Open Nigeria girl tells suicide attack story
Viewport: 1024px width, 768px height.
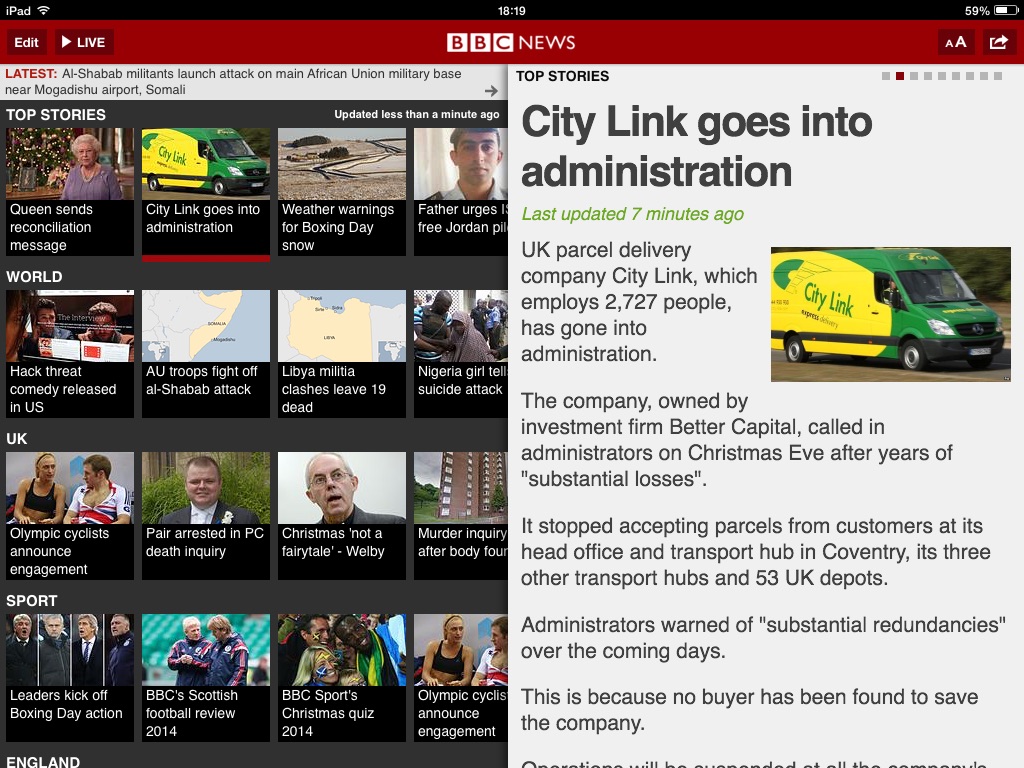(461, 353)
